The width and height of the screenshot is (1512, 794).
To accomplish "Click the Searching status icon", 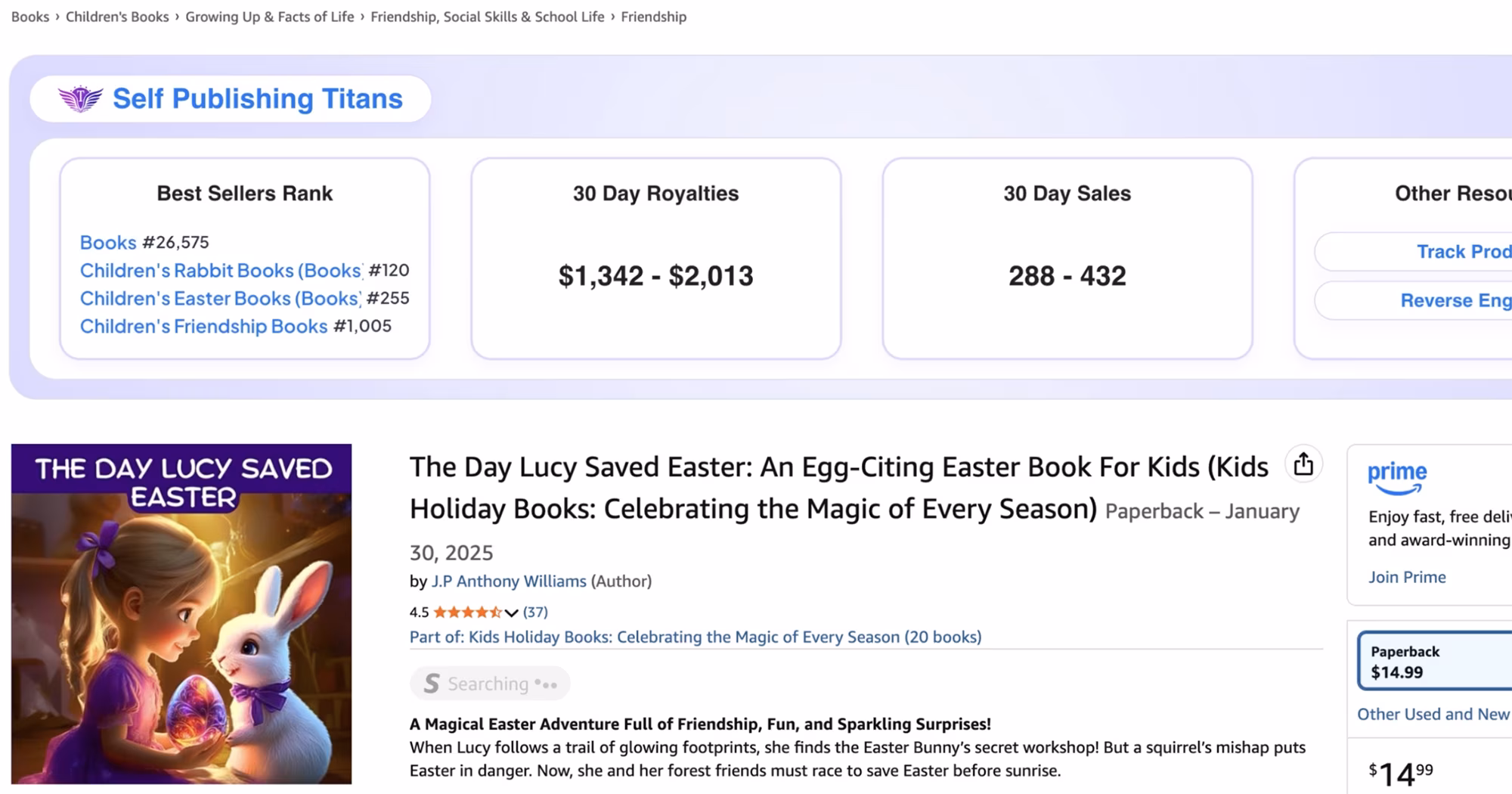I will (432, 684).
